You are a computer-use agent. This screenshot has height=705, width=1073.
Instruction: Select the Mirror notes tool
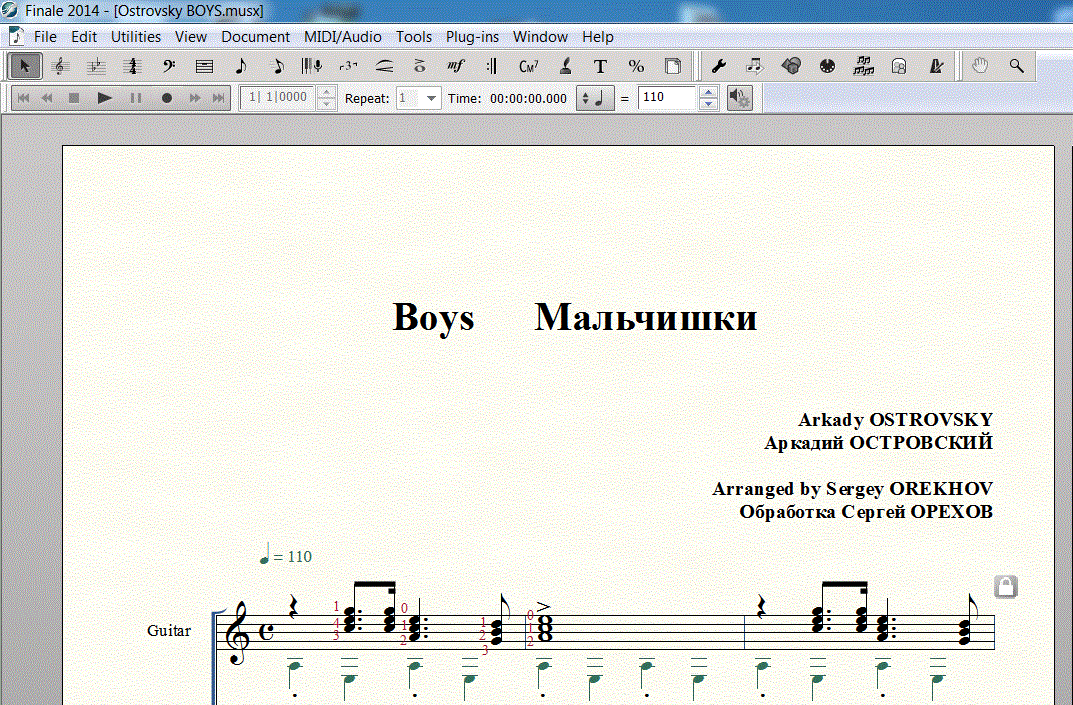coord(864,66)
